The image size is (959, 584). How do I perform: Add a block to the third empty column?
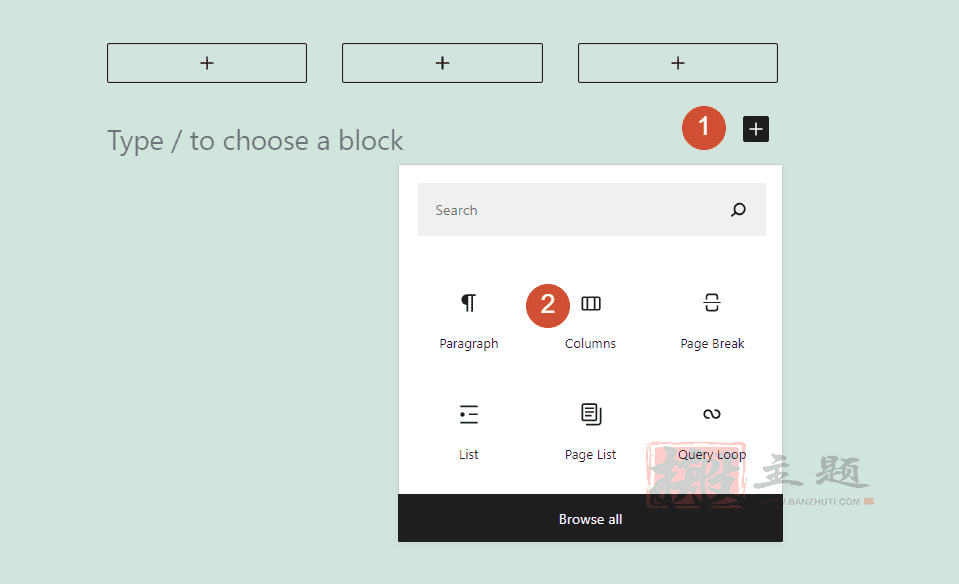[x=678, y=63]
